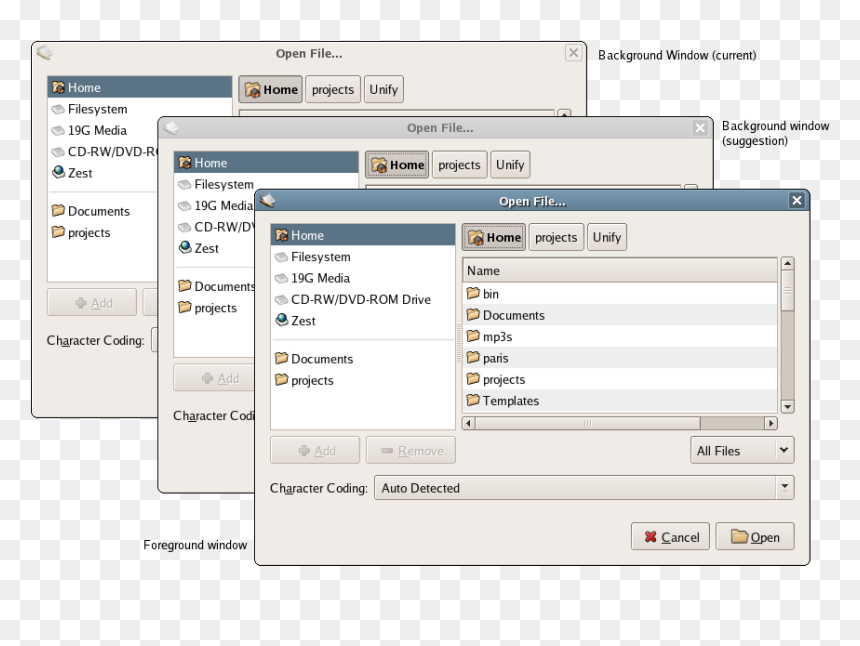Click projects path button in foreground window
860x646 pixels.
[556, 237]
